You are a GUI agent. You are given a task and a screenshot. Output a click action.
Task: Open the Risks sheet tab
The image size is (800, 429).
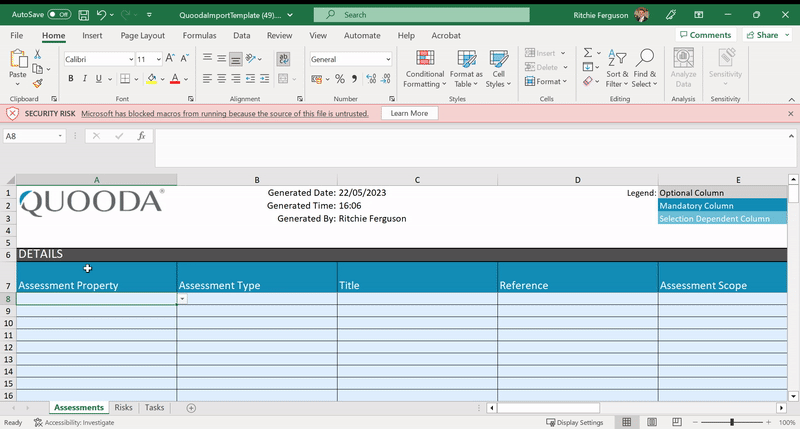click(123, 407)
